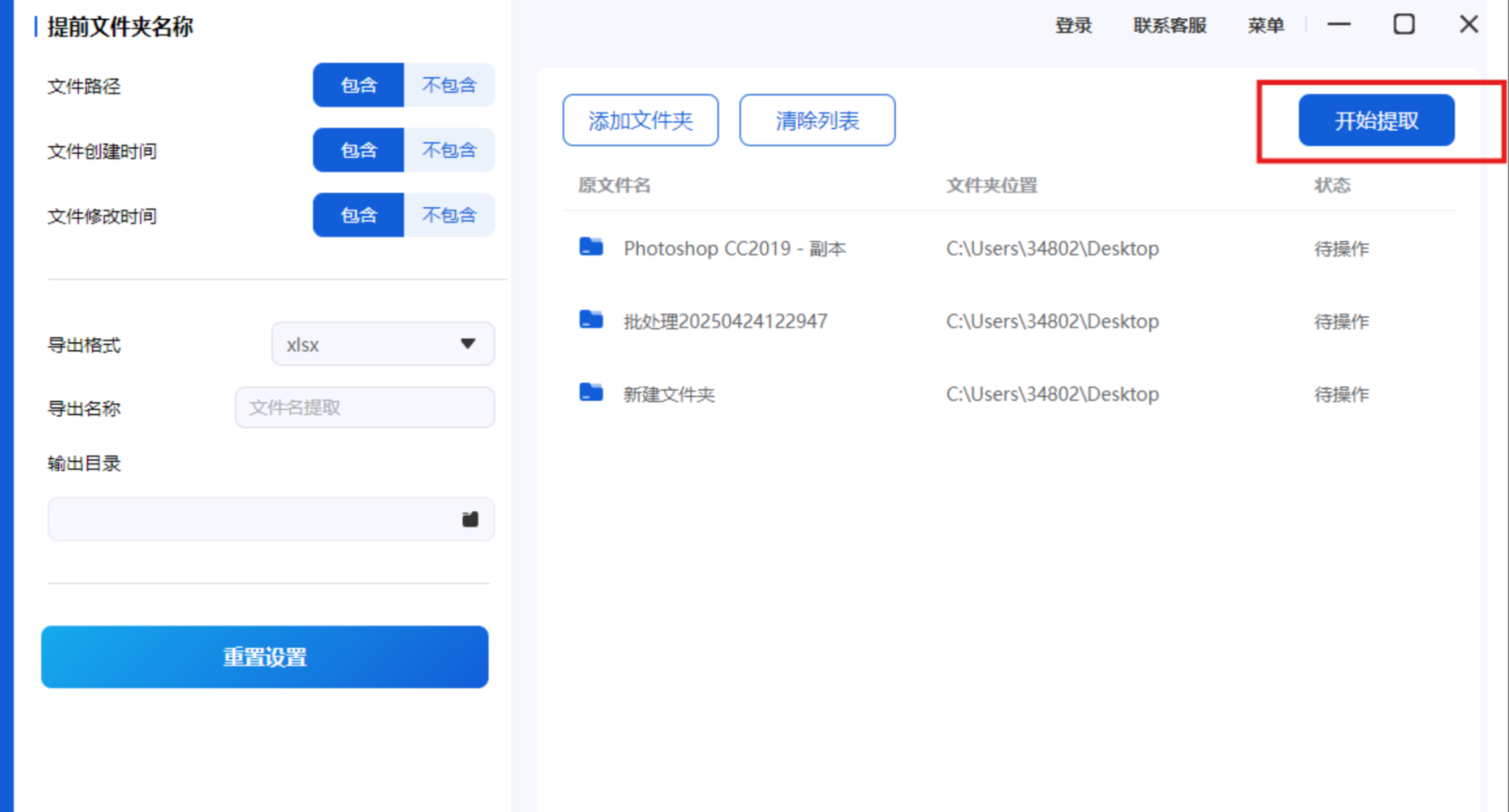Click path cell of Photoshop CC2019 row
The height and width of the screenshot is (812, 1509).
1052,249
